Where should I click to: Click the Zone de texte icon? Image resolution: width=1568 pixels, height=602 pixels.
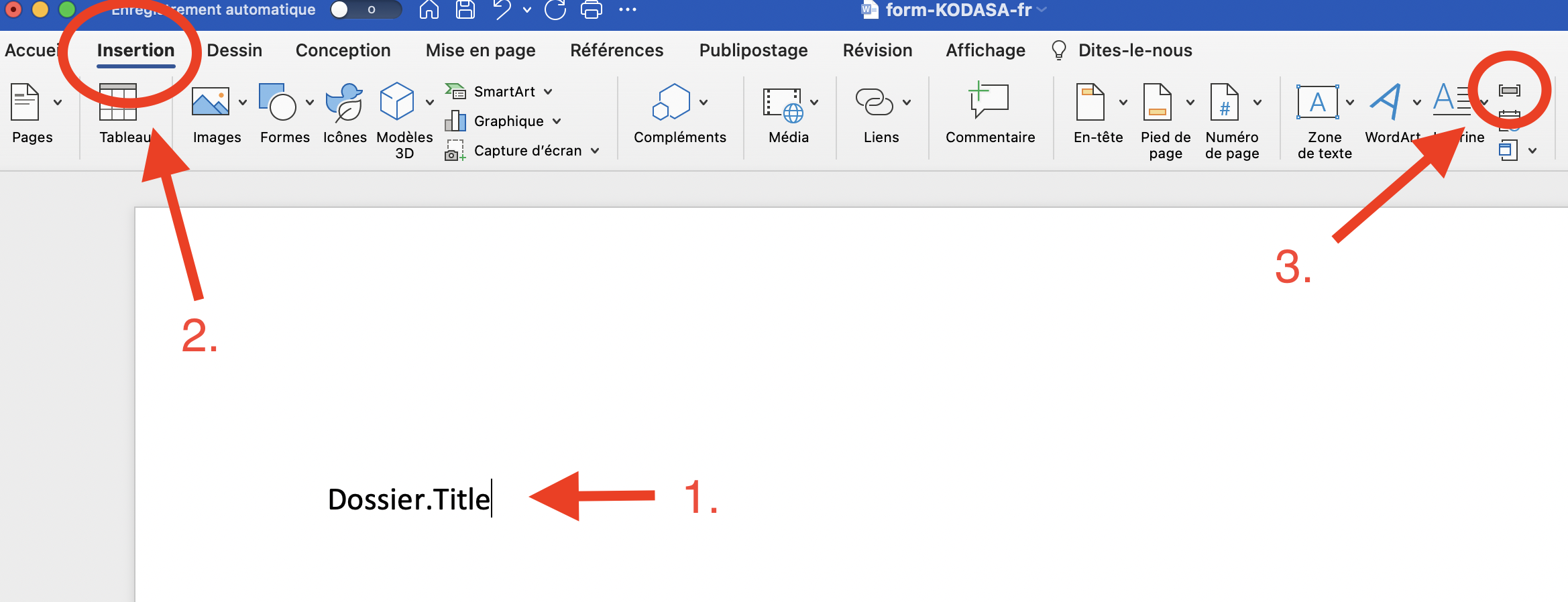pos(1317,103)
